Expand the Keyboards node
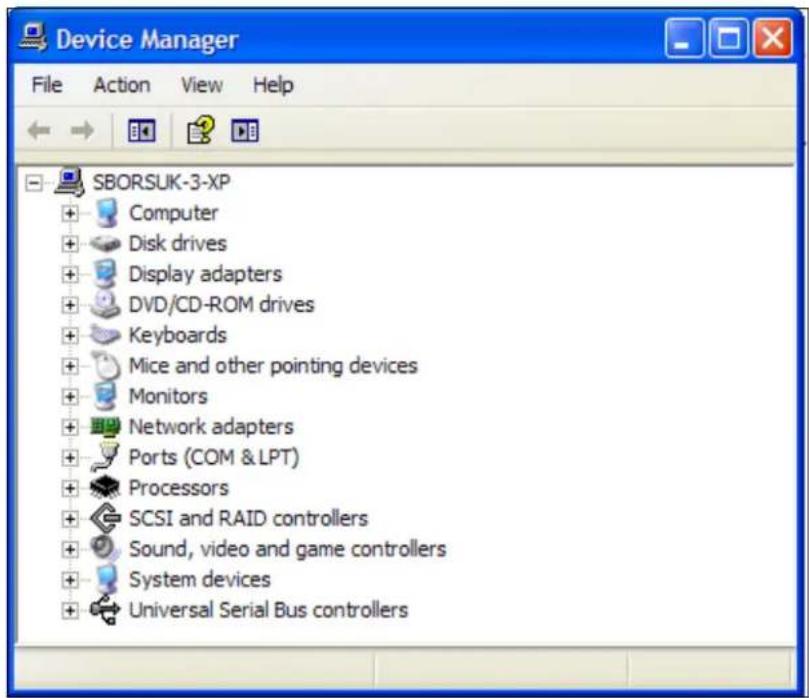The image size is (809, 698). coord(70,335)
